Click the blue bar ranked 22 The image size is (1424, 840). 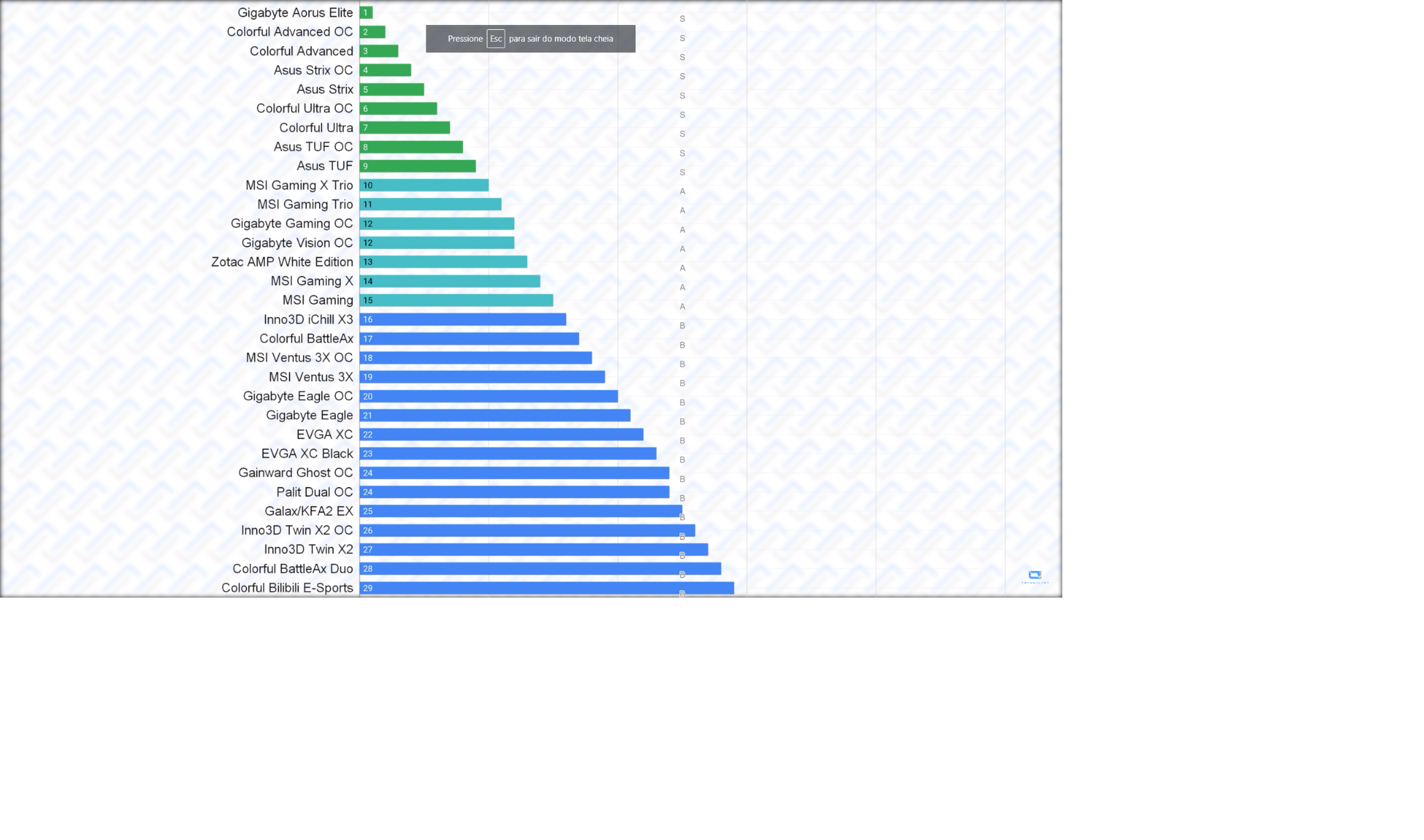(x=501, y=435)
